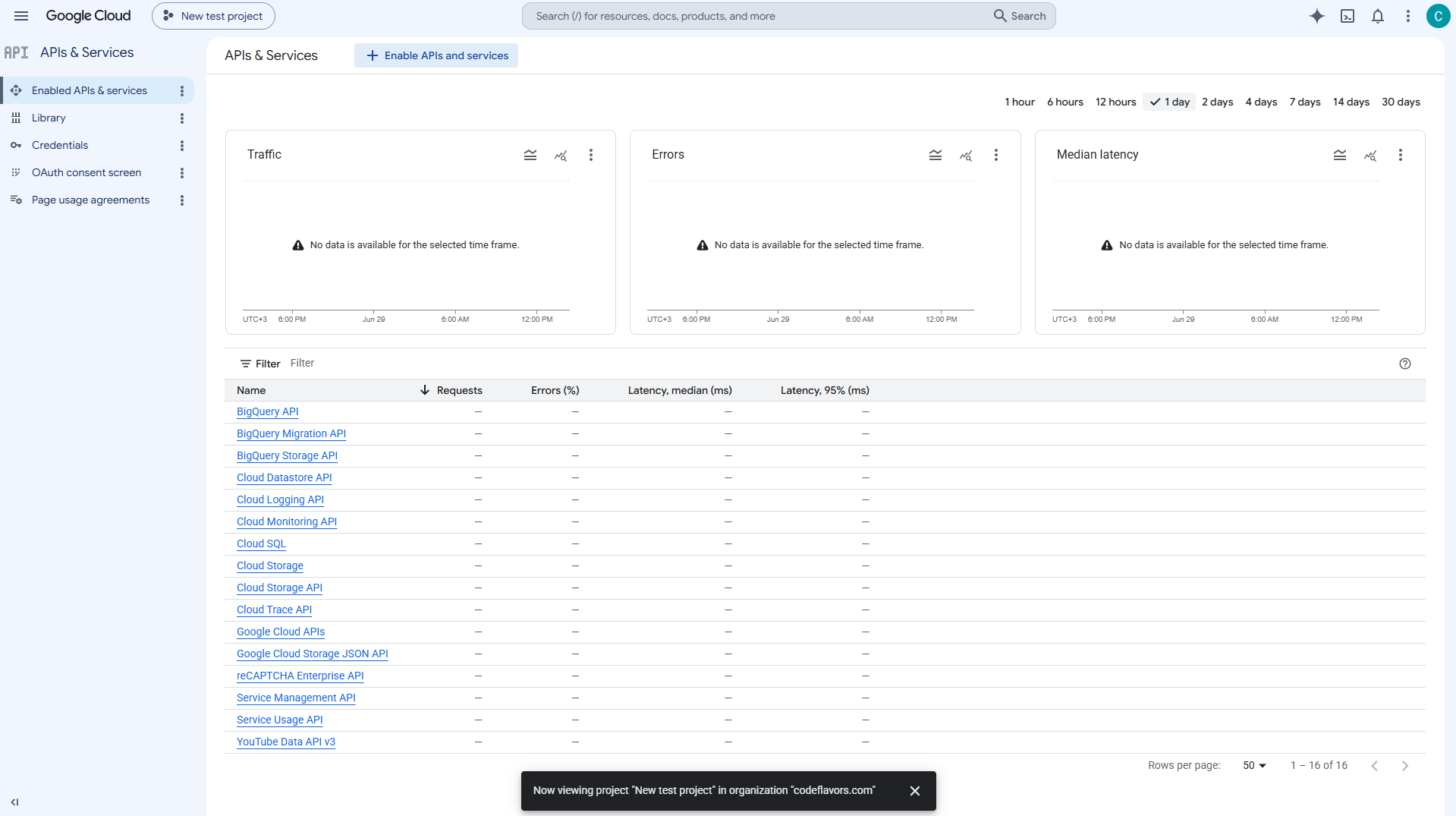Sort by Latency, median (ms) column header
Screen dimensions: 1456x816
click(680, 390)
